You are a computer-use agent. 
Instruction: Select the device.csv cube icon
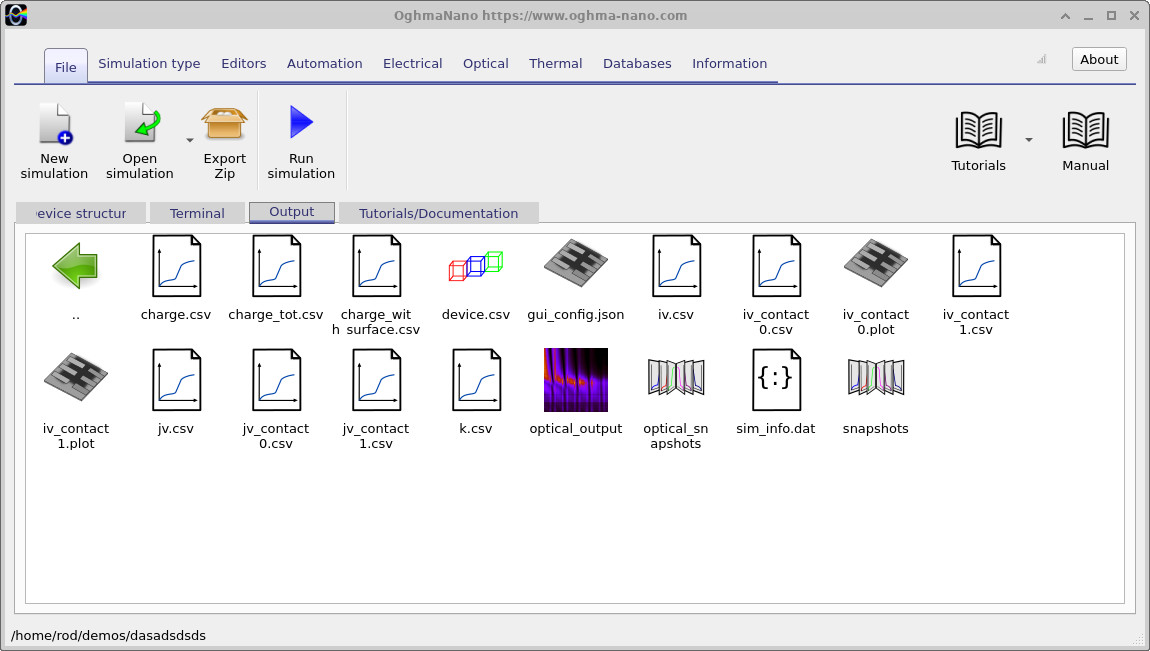click(475, 265)
